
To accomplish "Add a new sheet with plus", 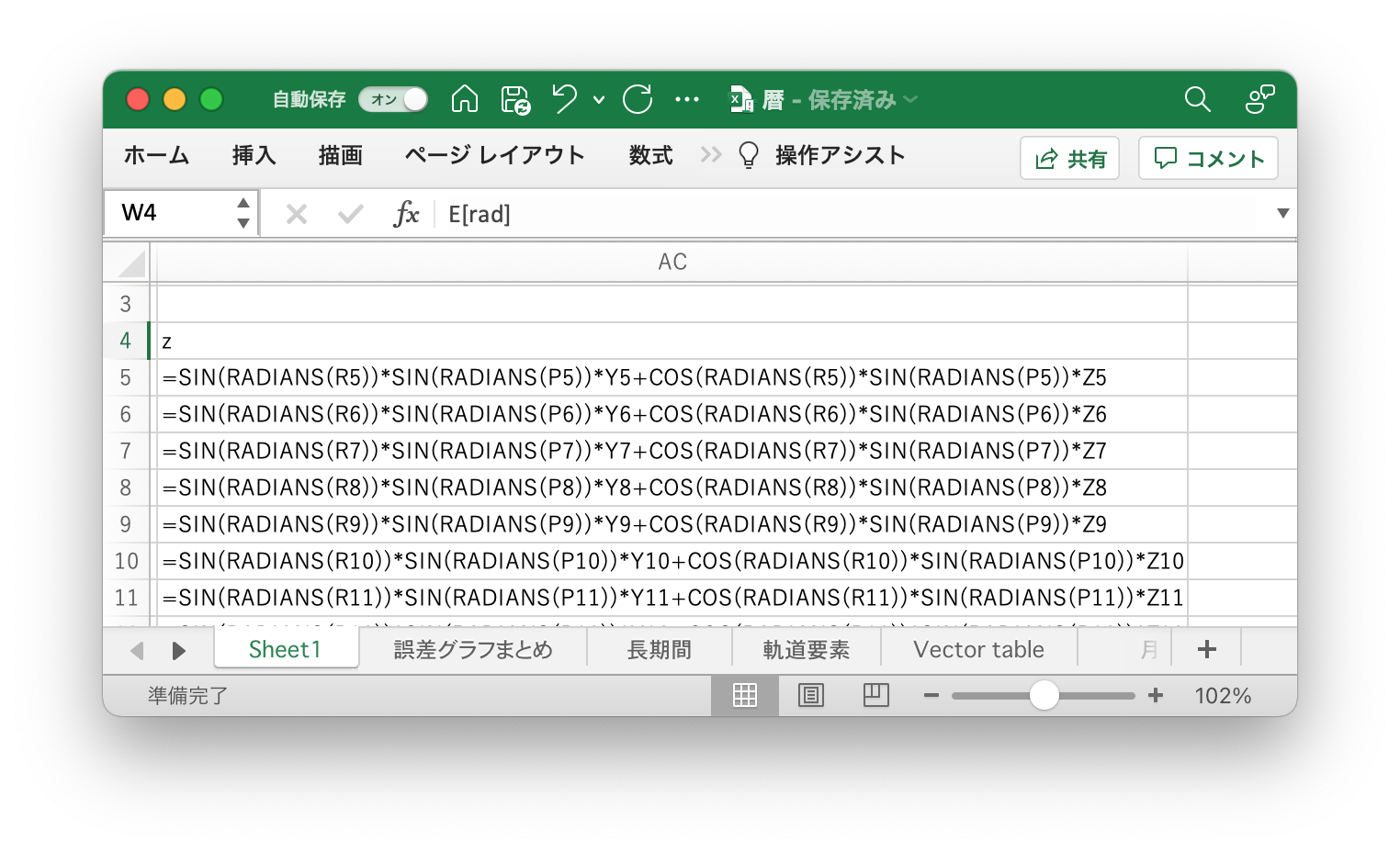I will tap(1207, 649).
